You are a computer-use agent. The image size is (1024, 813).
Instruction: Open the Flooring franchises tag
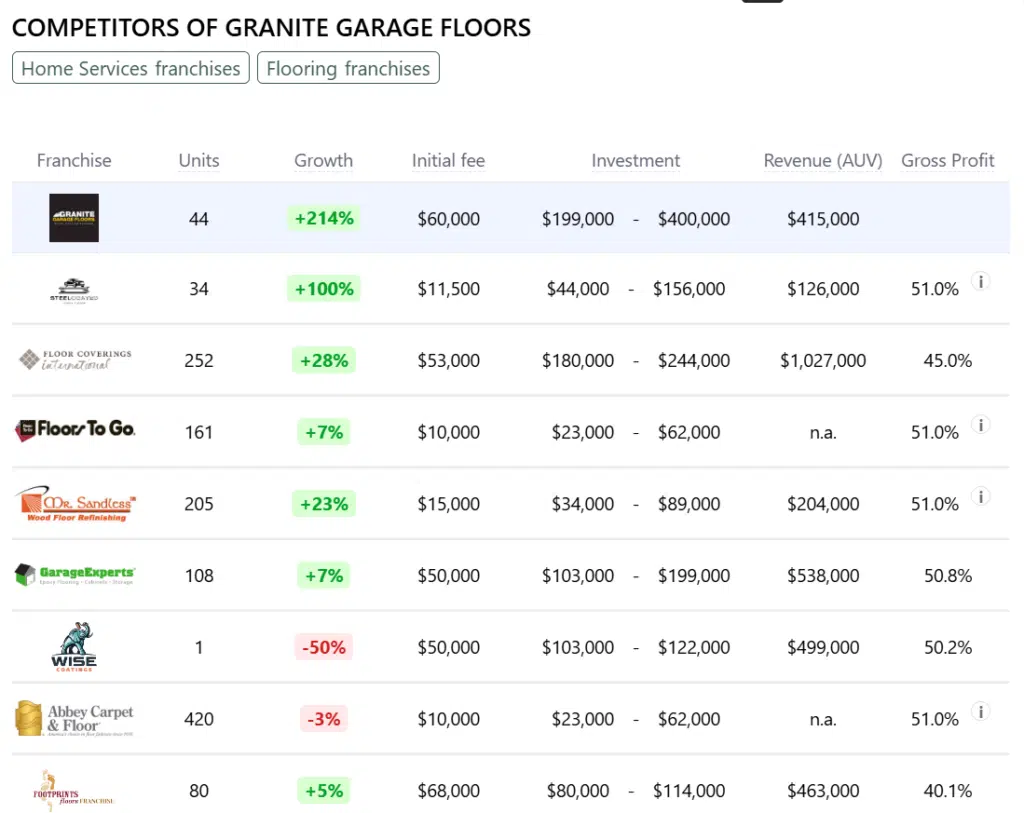point(348,68)
